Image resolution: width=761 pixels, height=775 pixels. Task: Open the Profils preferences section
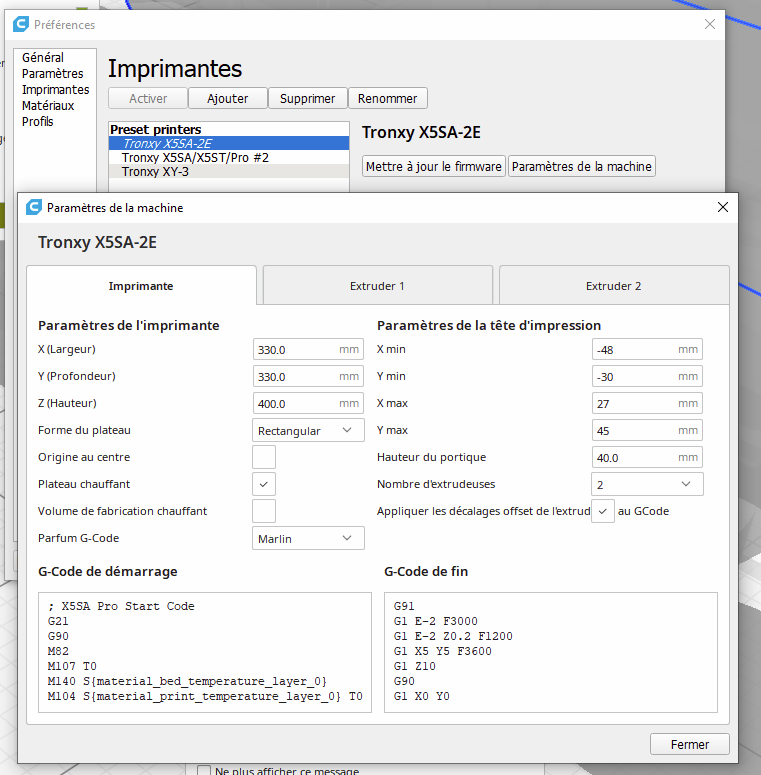point(38,122)
